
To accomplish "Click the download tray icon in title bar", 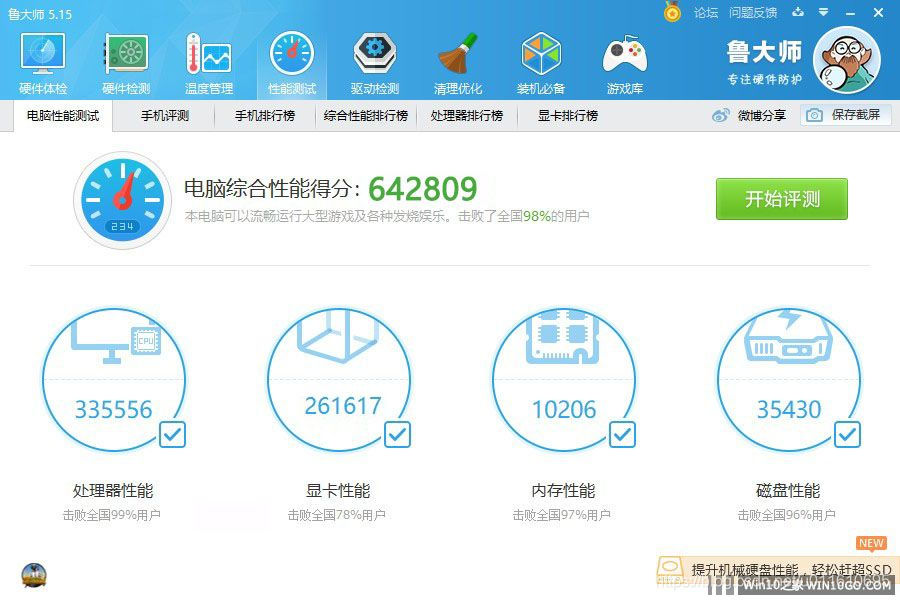I will 798,12.
